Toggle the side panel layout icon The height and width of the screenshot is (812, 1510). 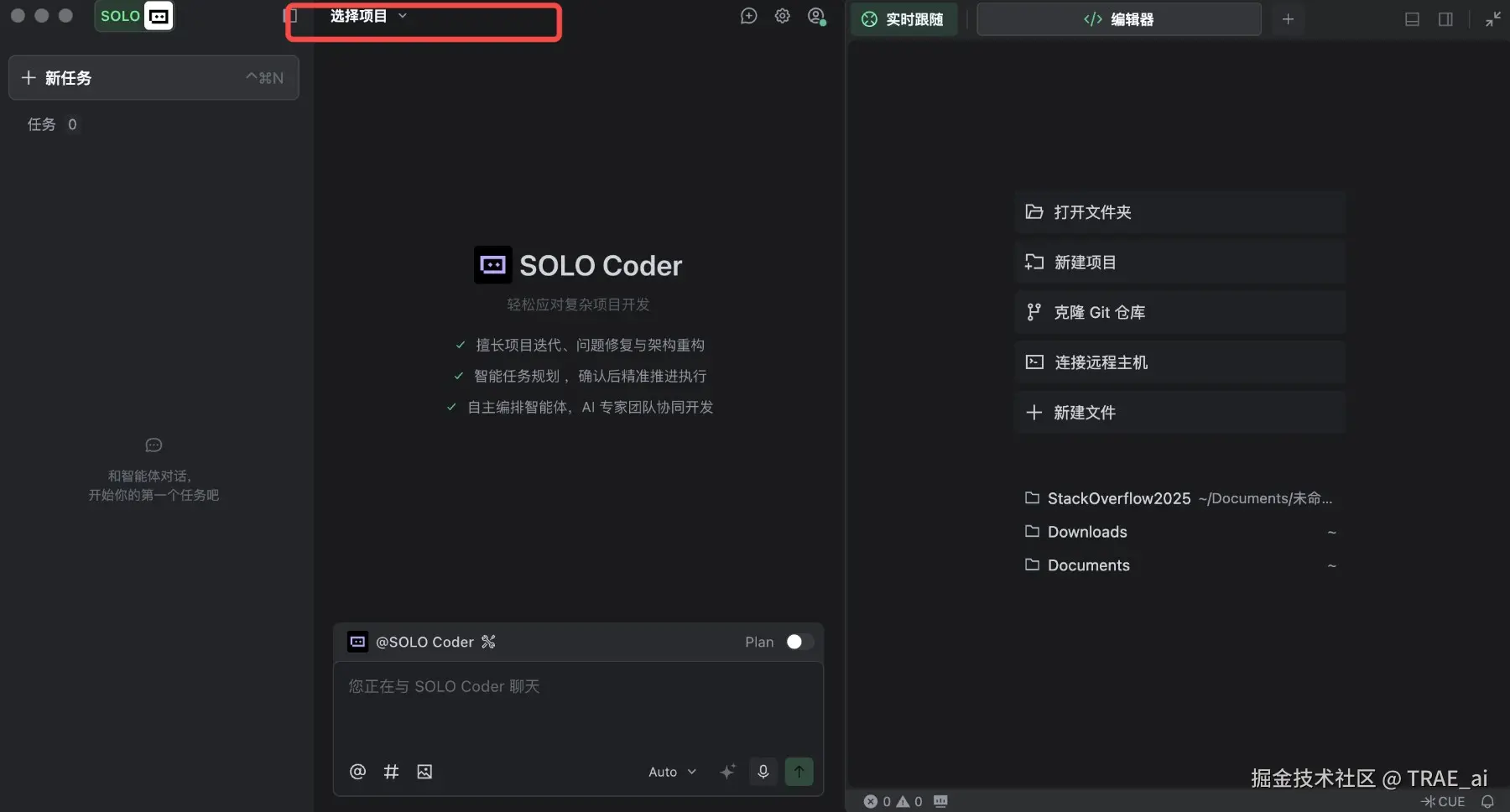1445,19
